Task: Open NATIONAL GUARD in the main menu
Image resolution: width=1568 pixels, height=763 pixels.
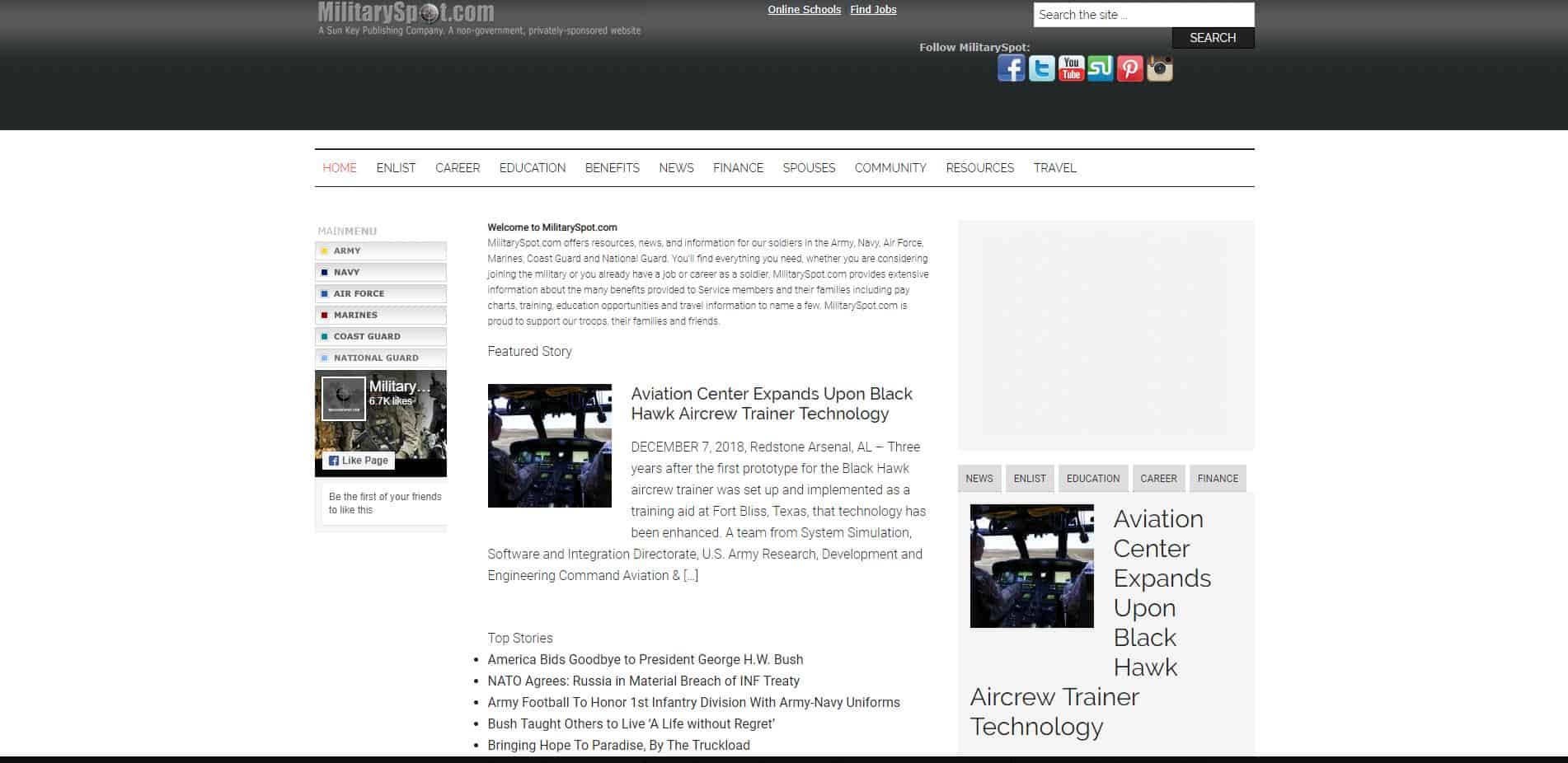Action: point(381,358)
